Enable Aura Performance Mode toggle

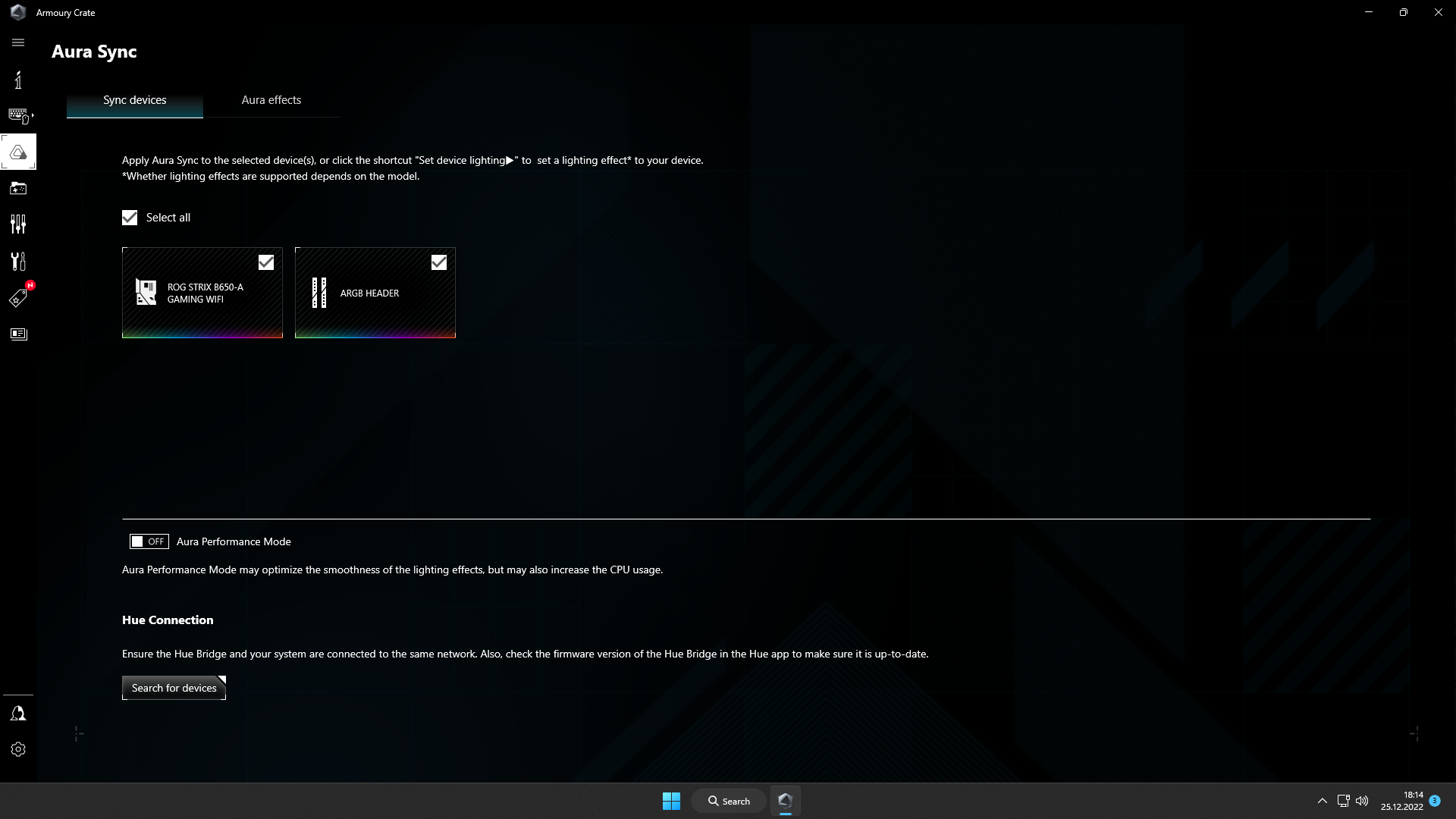[148, 541]
